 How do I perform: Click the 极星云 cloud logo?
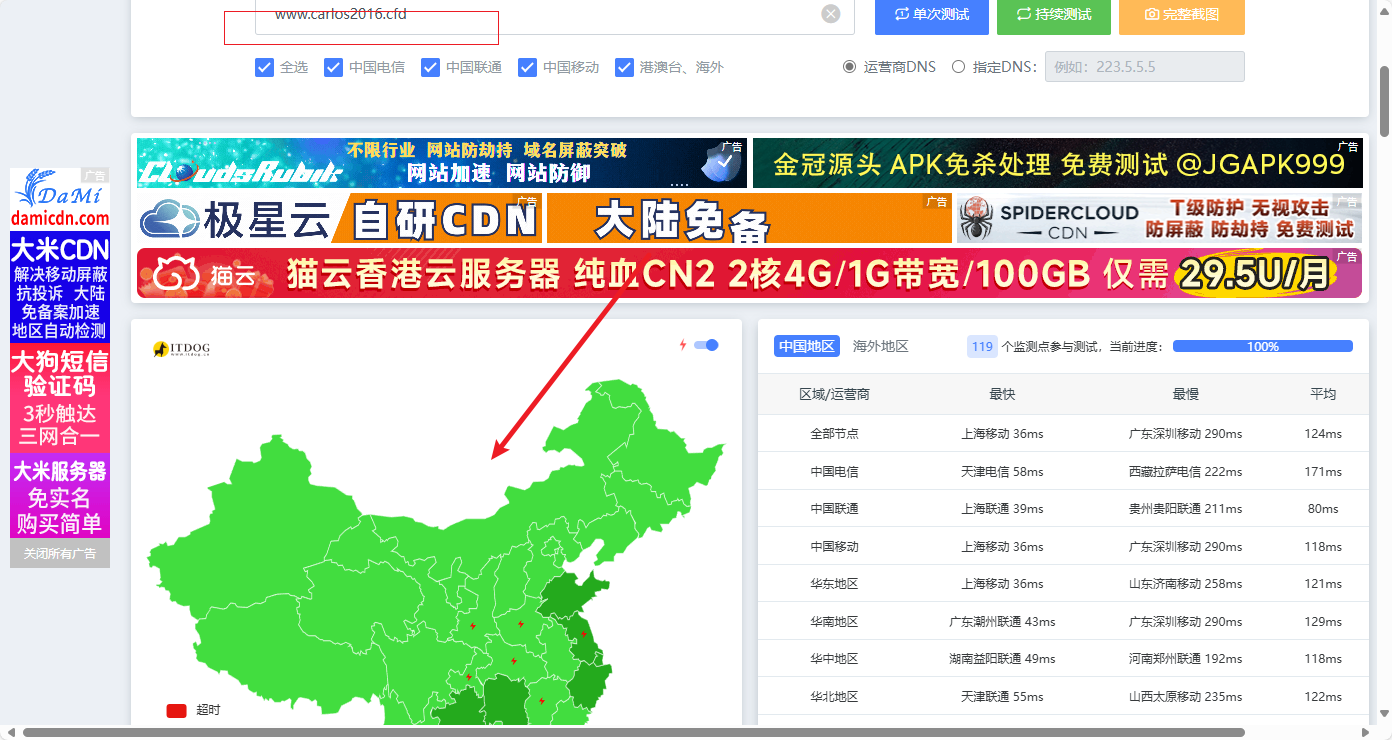(169, 218)
